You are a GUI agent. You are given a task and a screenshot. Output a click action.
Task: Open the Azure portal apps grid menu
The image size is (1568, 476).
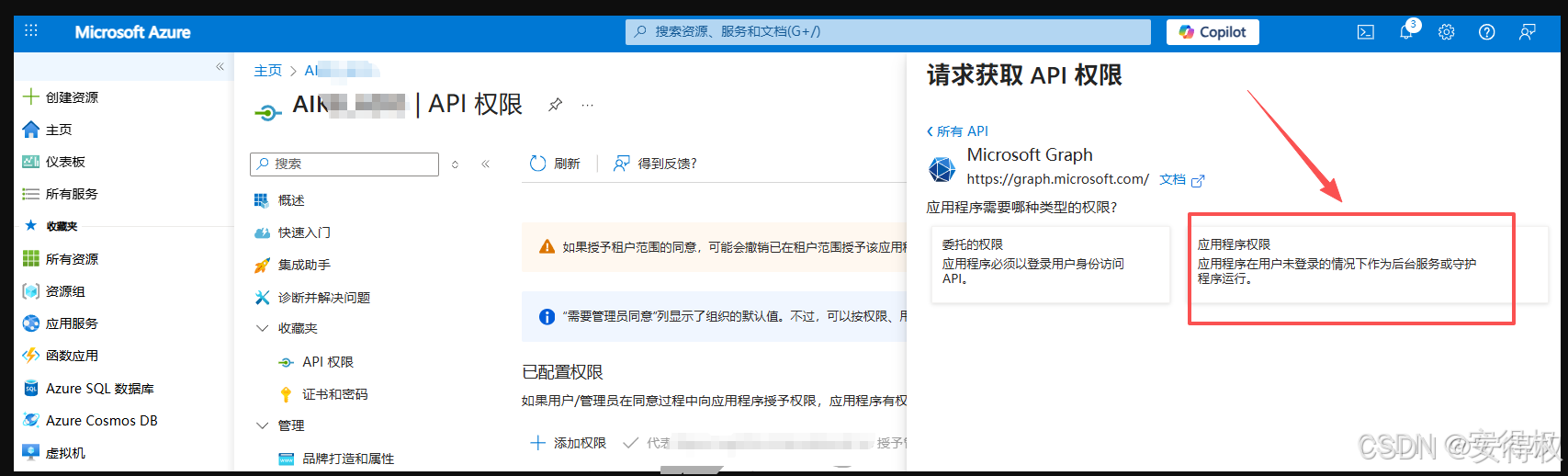(x=31, y=31)
